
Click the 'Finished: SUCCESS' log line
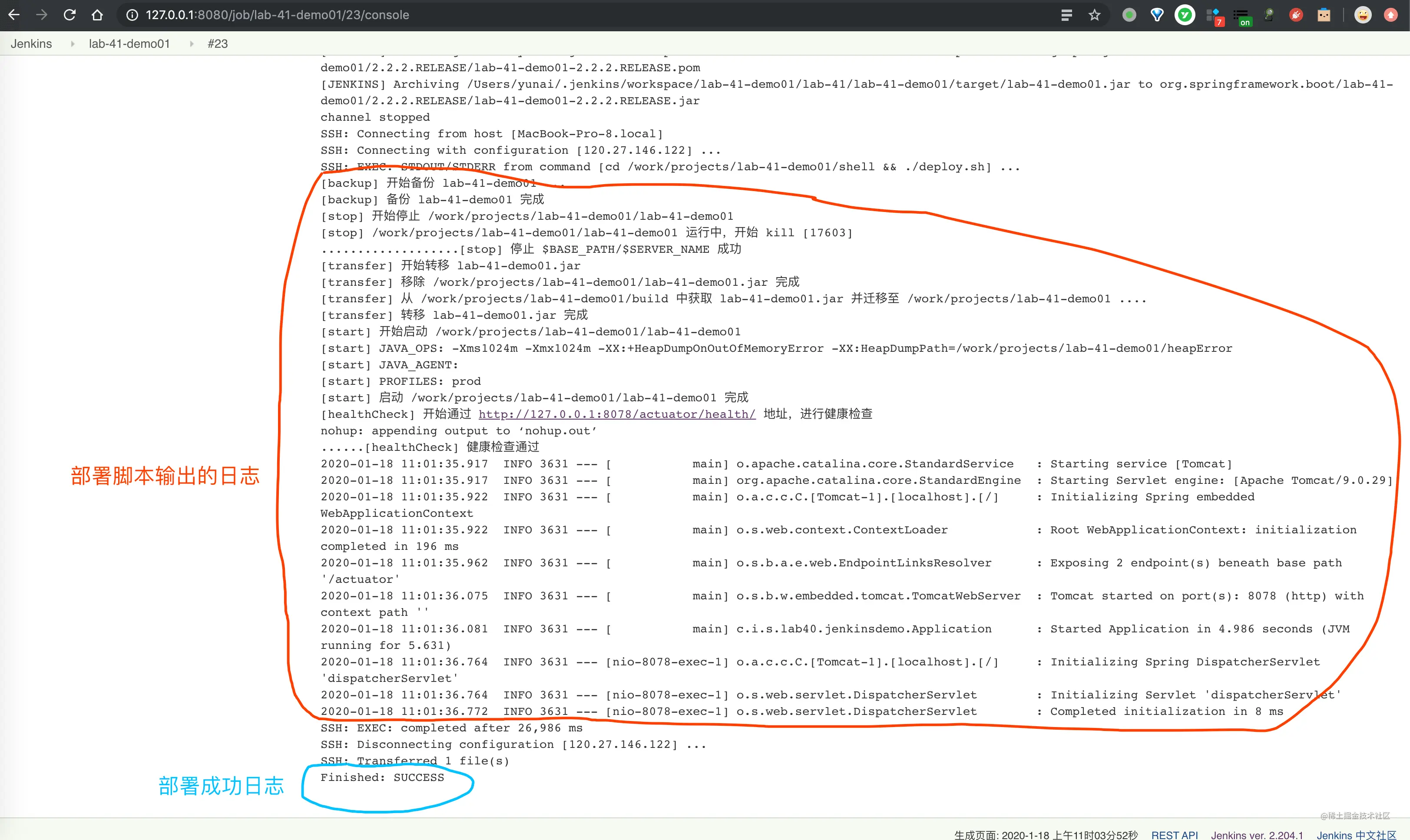(x=382, y=777)
